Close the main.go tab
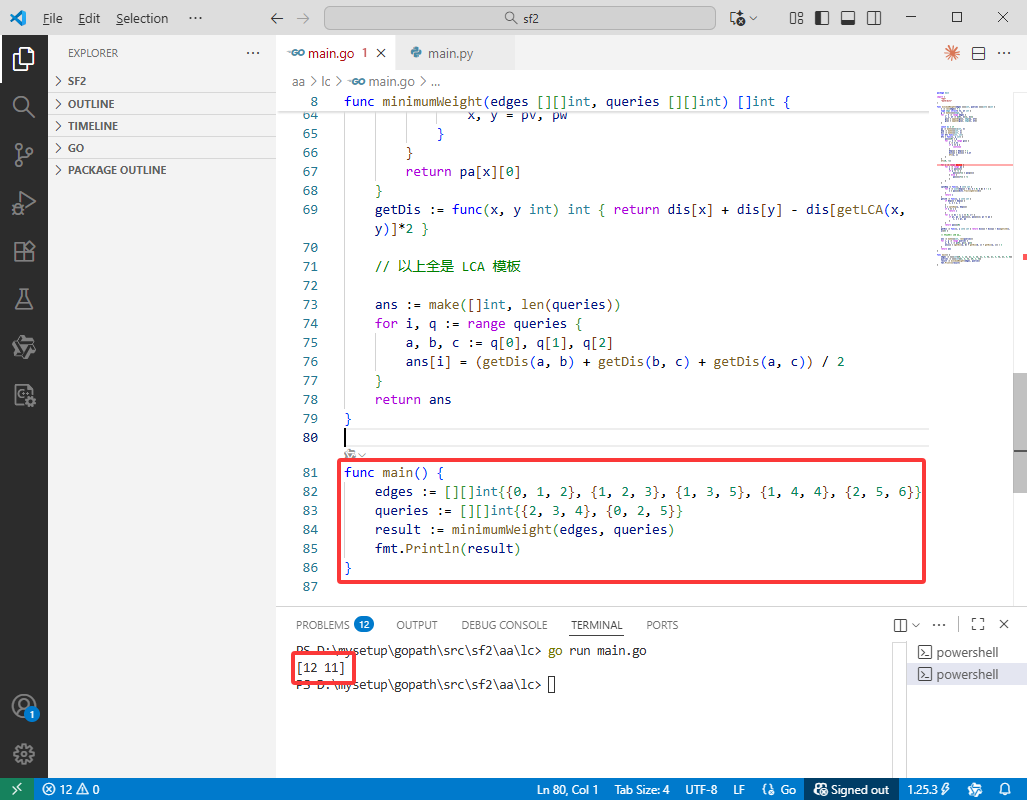Viewport: 1027px width, 800px height. (381, 53)
